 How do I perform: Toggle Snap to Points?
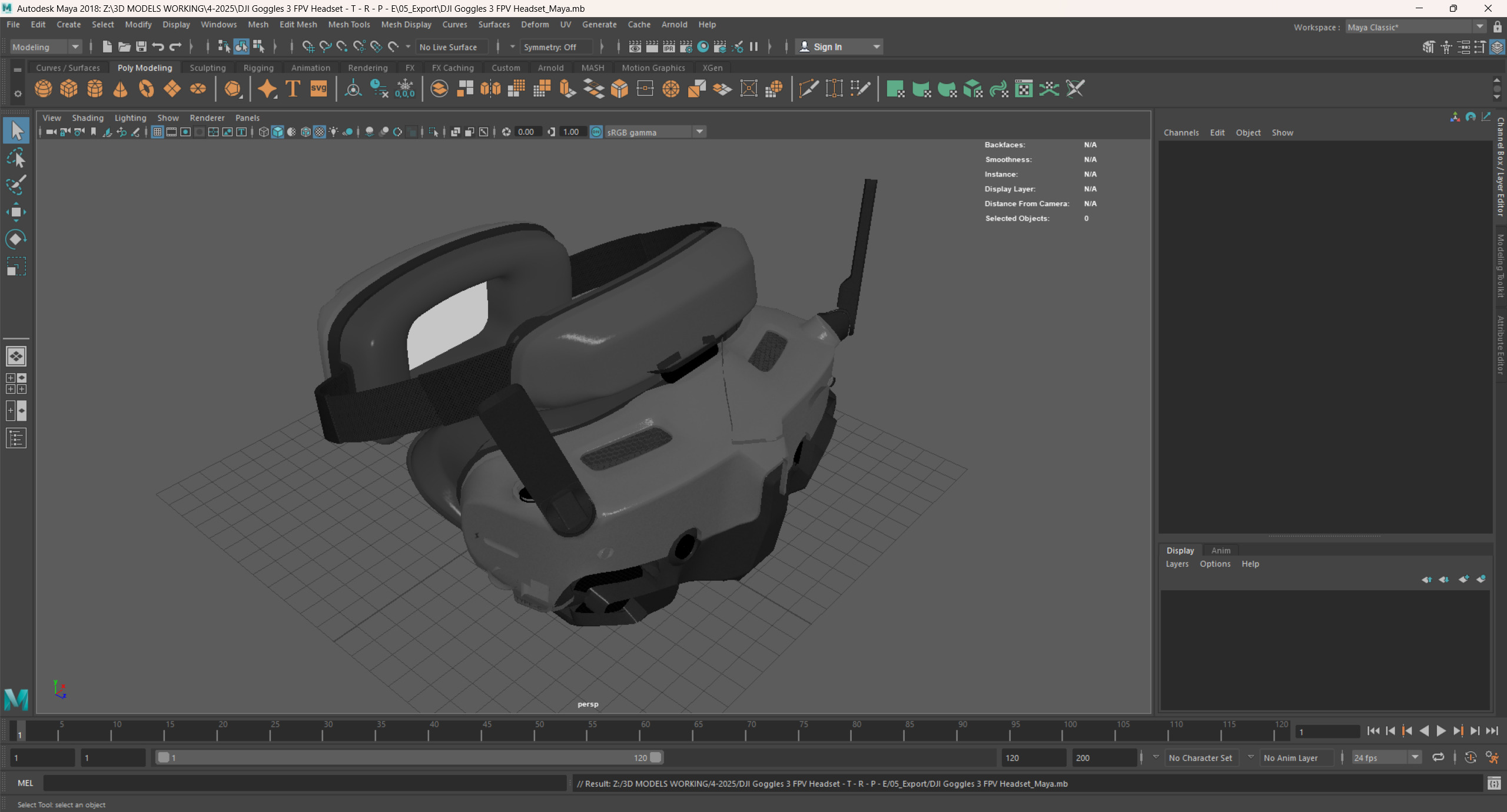click(x=342, y=46)
